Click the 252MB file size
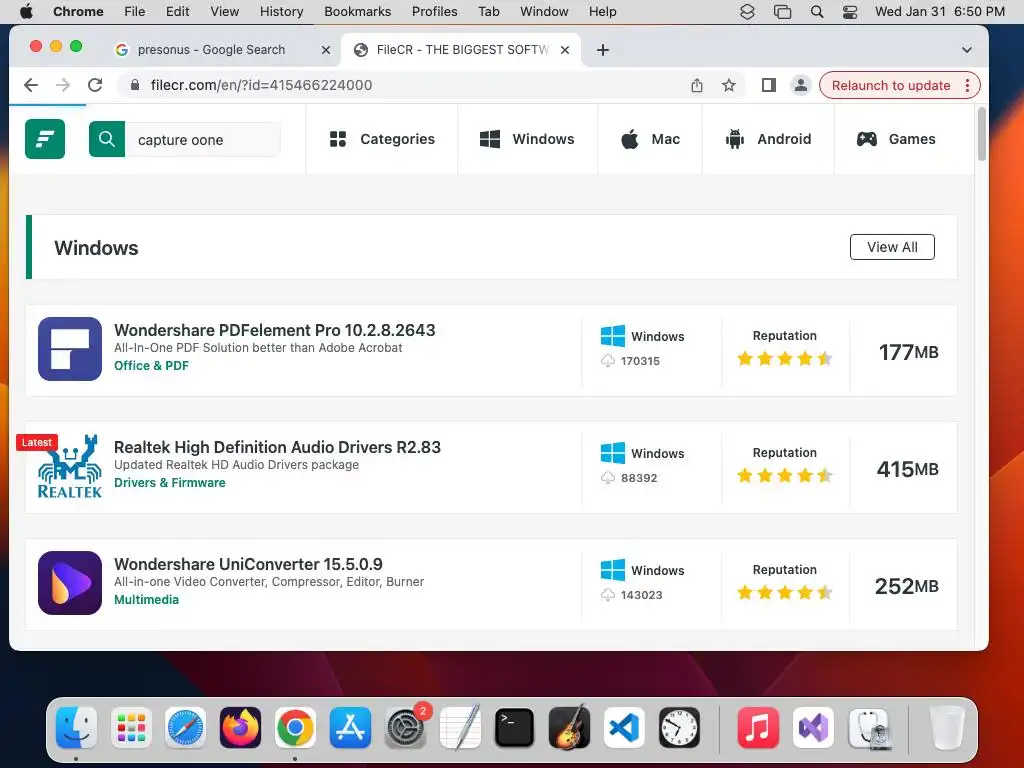1024x768 pixels. (x=906, y=586)
